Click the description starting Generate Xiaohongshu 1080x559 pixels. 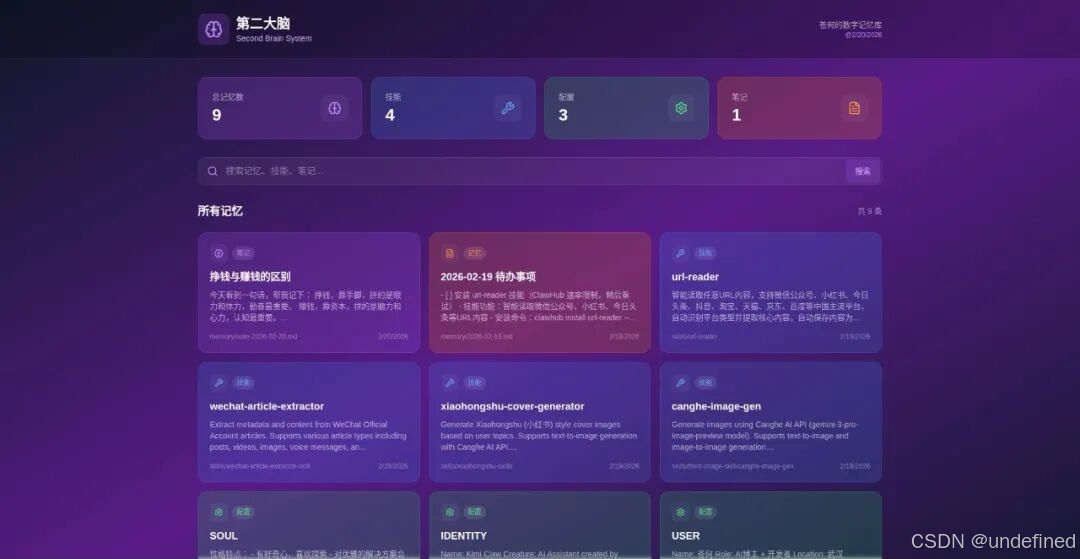tap(539, 436)
